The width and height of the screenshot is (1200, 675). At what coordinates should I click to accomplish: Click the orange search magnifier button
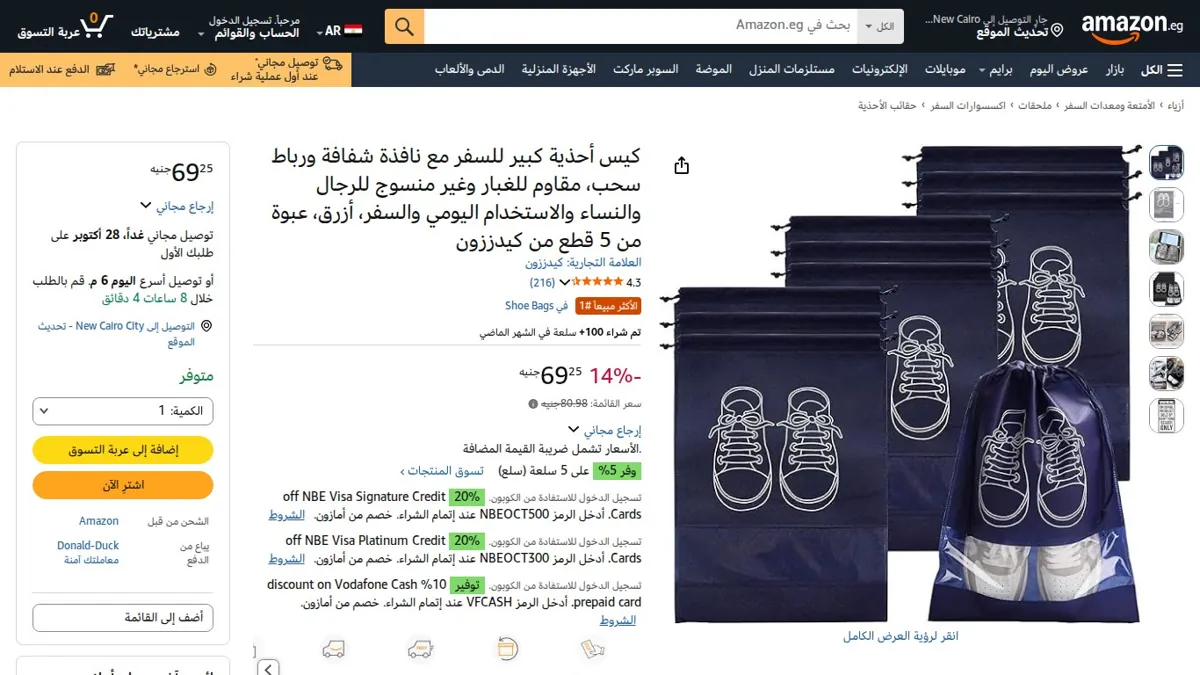[404, 27]
